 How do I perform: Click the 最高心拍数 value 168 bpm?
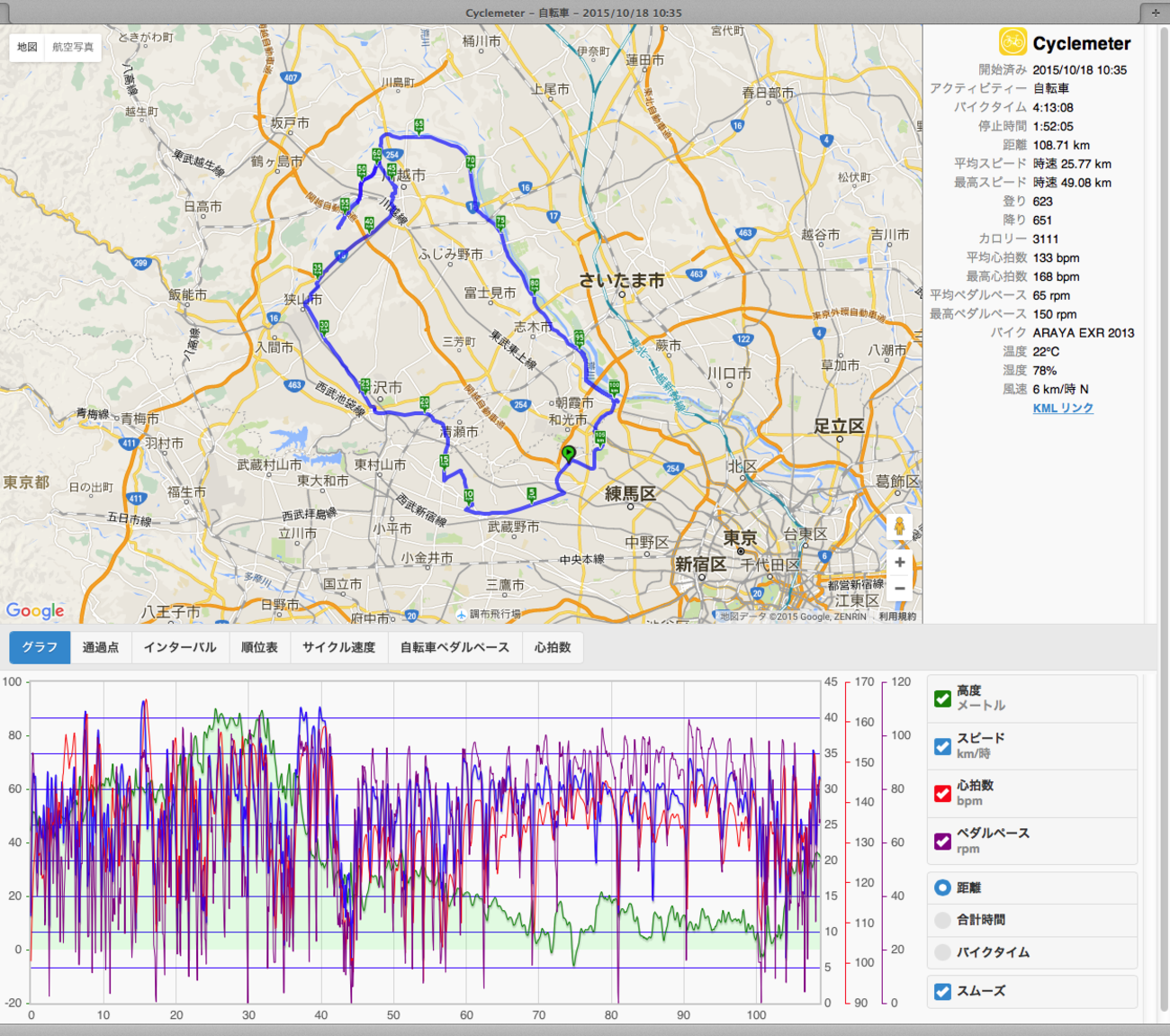pyautogui.click(x=1056, y=276)
